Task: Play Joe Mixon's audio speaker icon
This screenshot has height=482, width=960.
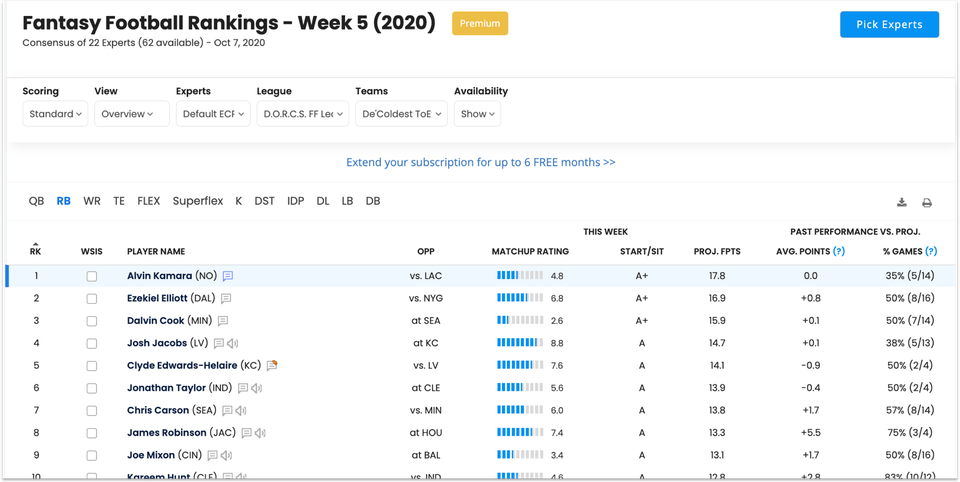Action: click(227, 456)
